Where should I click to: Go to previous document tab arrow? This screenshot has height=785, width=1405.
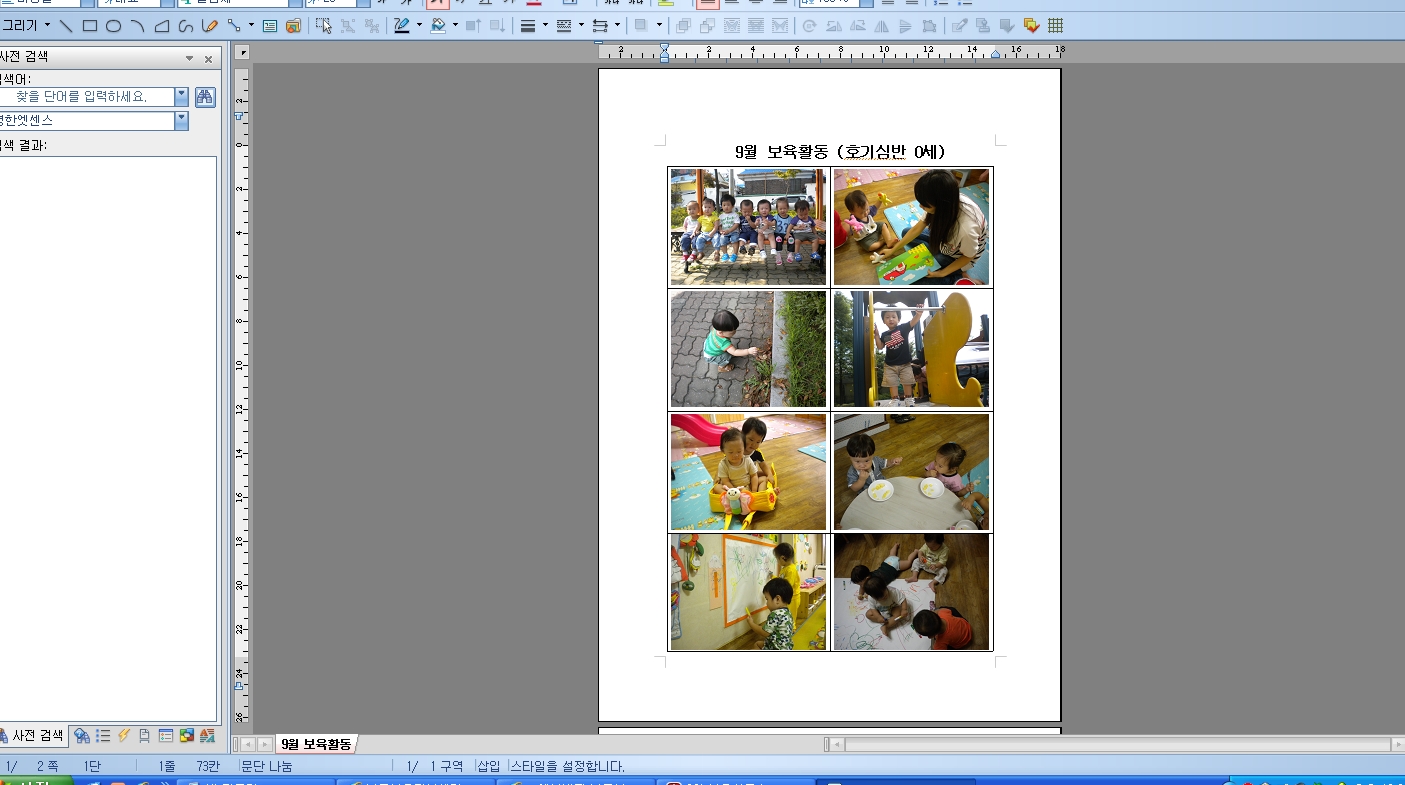[248, 744]
